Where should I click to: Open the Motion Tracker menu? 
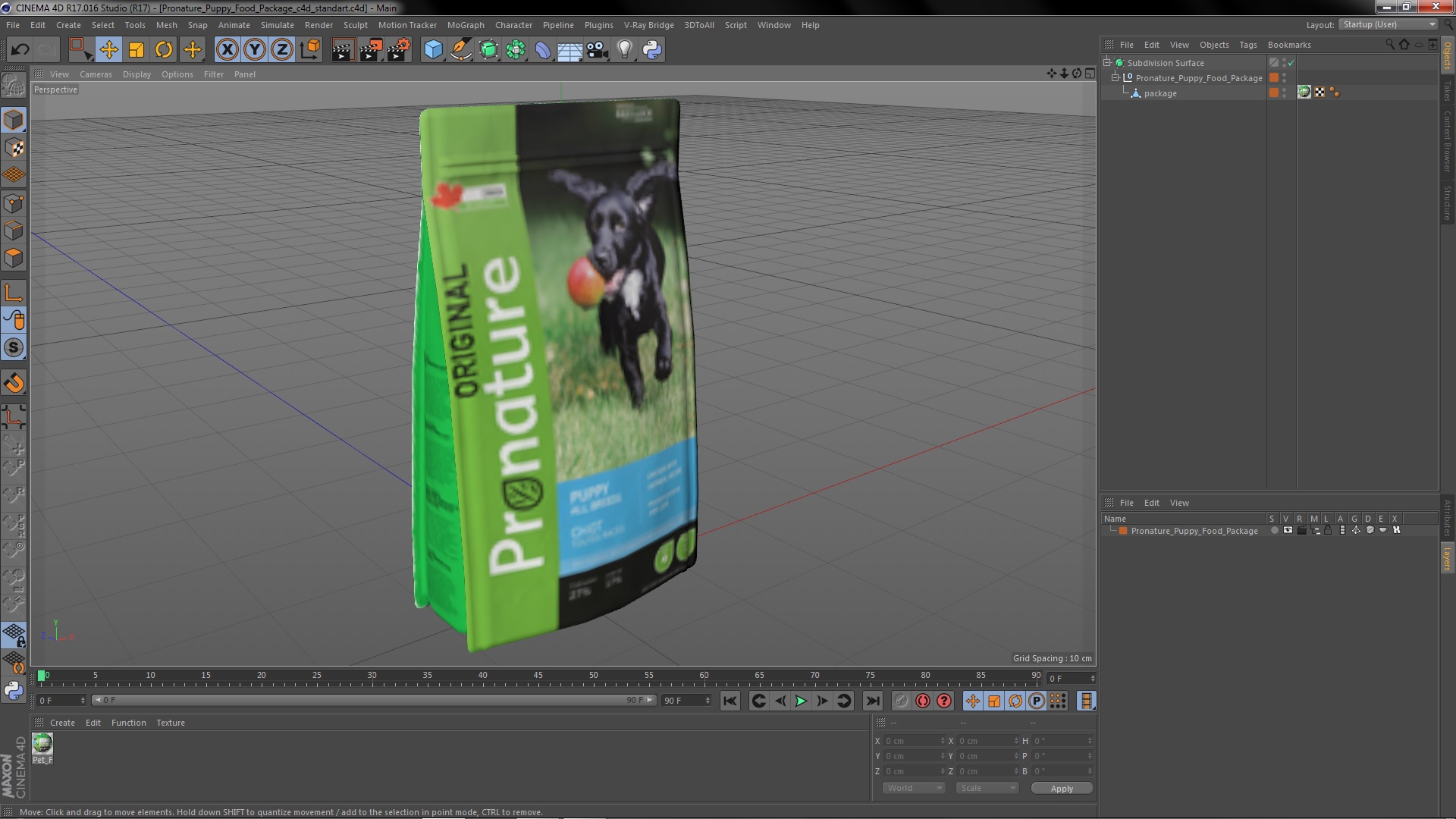tap(407, 25)
